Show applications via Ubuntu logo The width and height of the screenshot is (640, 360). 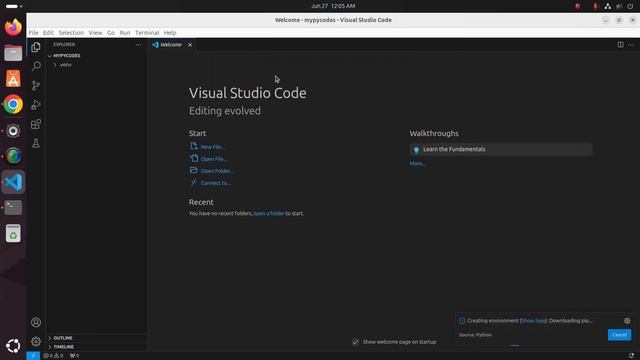pos(13,346)
